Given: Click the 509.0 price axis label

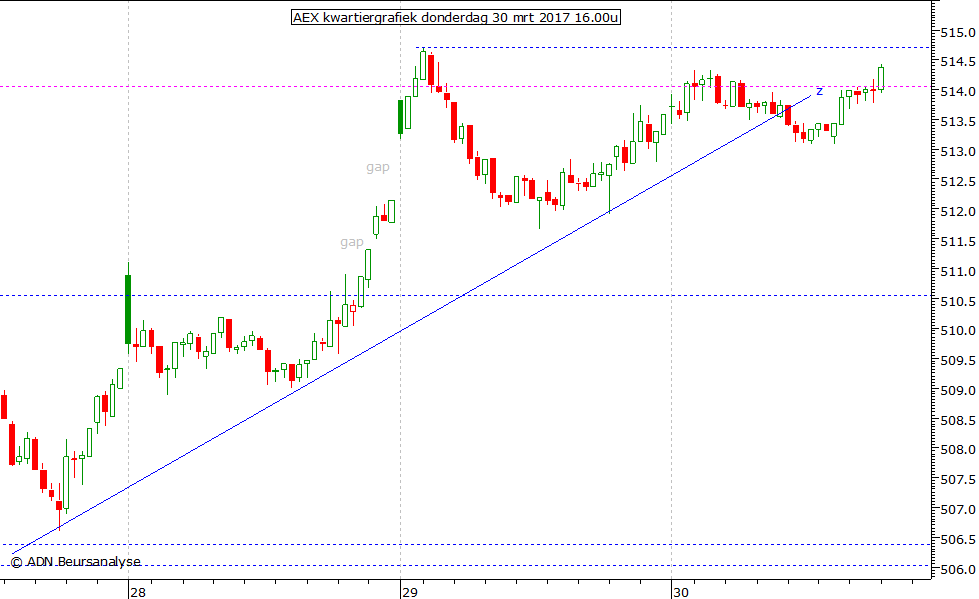Looking at the screenshot, I should (958, 390).
